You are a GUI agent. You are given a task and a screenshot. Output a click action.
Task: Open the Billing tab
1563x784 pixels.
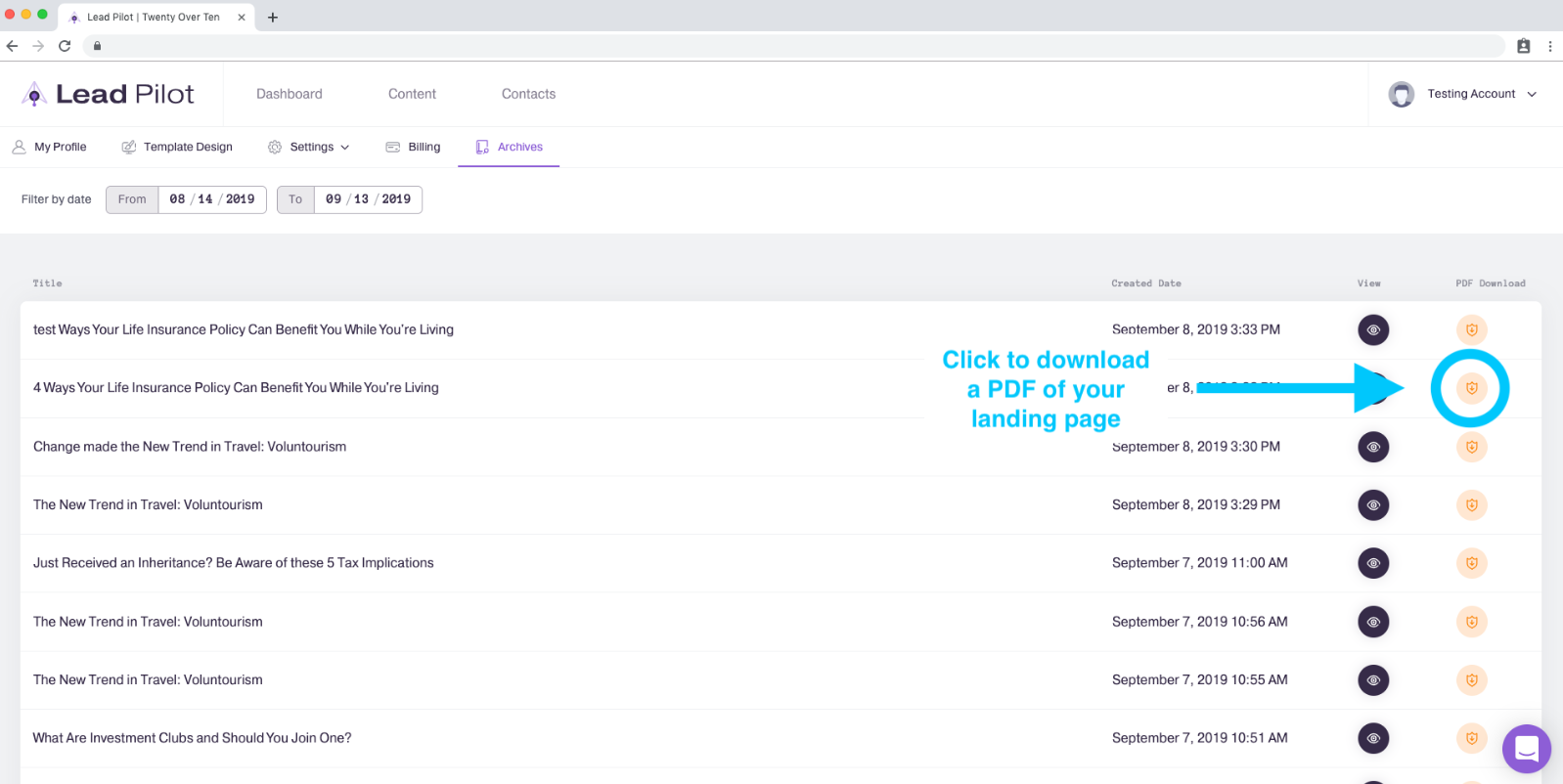point(413,147)
